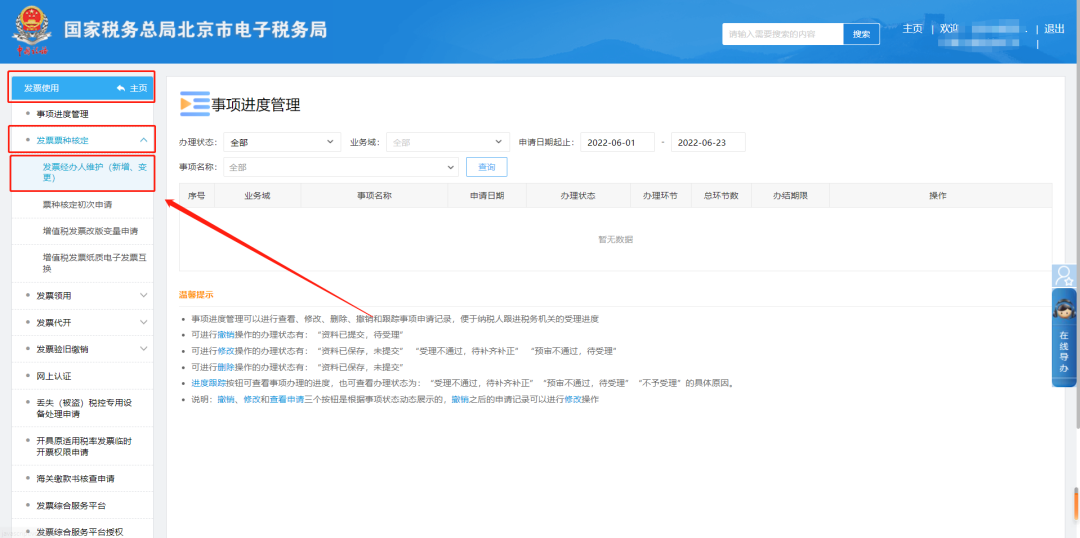This screenshot has height=538, width=1080.
Task: Click 退出 to log out
Action: coord(1055,29)
